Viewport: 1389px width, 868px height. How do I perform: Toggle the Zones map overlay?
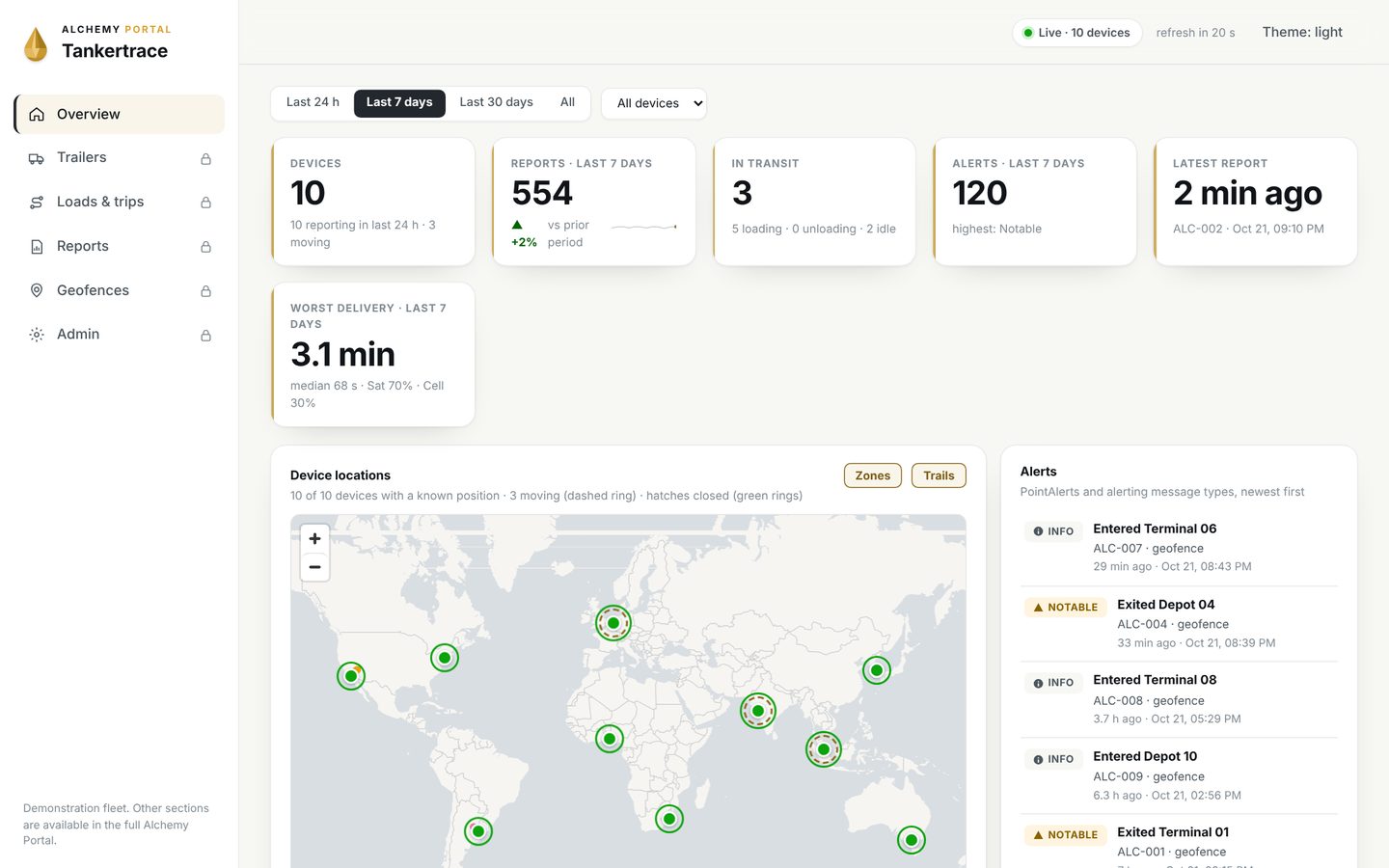click(873, 475)
